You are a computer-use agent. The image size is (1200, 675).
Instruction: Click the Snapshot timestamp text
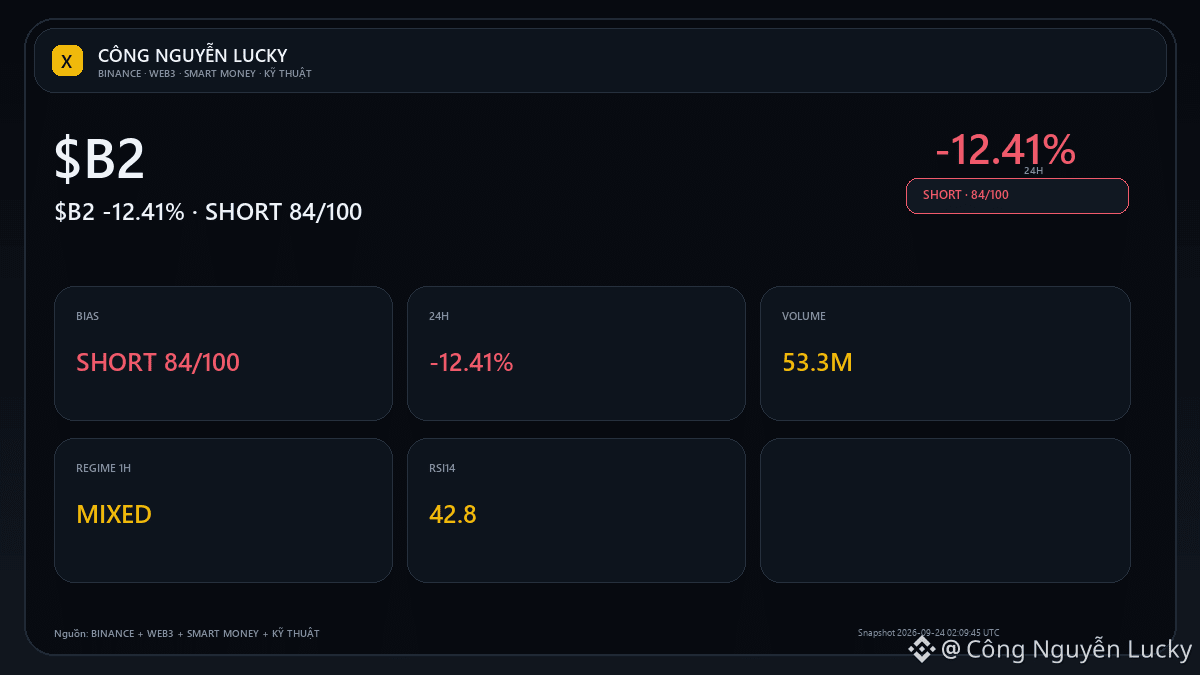click(928, 632)
